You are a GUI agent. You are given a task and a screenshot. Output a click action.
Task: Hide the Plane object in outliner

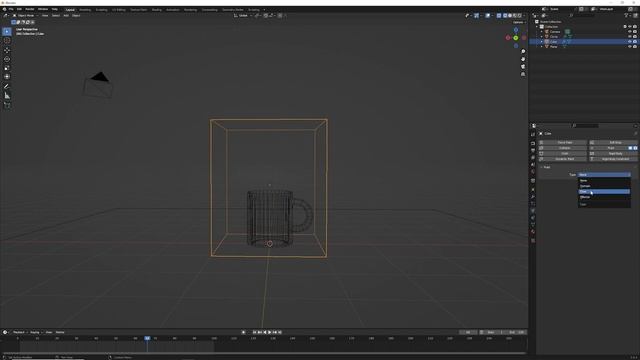(630, 47)
